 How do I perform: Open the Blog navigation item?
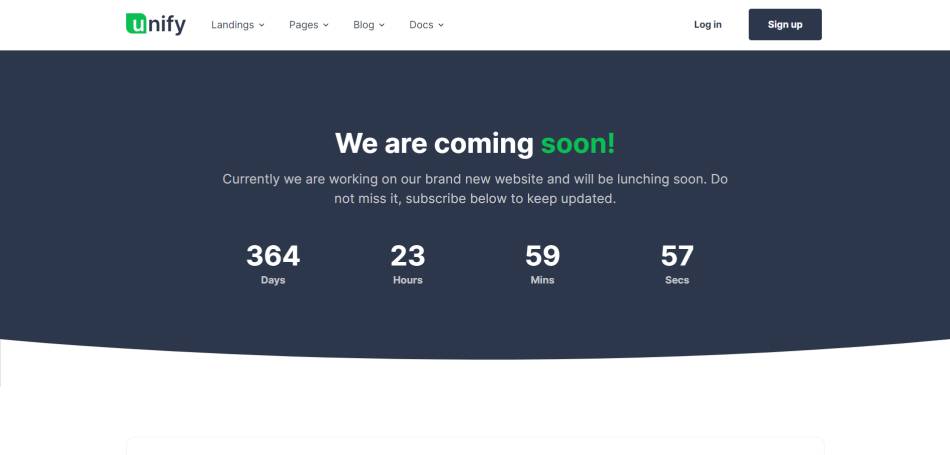click(363, 25)
